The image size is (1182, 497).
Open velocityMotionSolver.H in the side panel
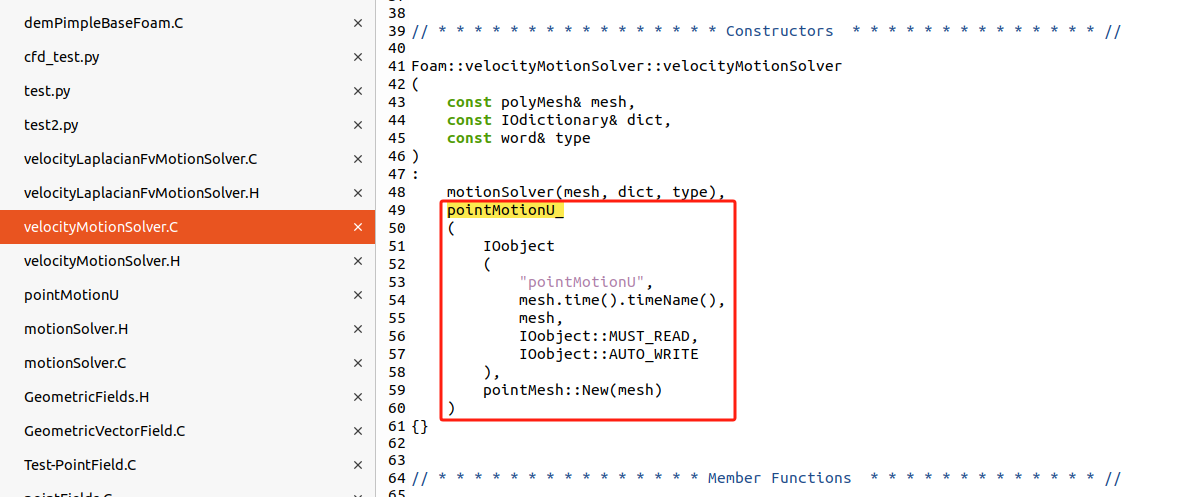pos(102,261)
